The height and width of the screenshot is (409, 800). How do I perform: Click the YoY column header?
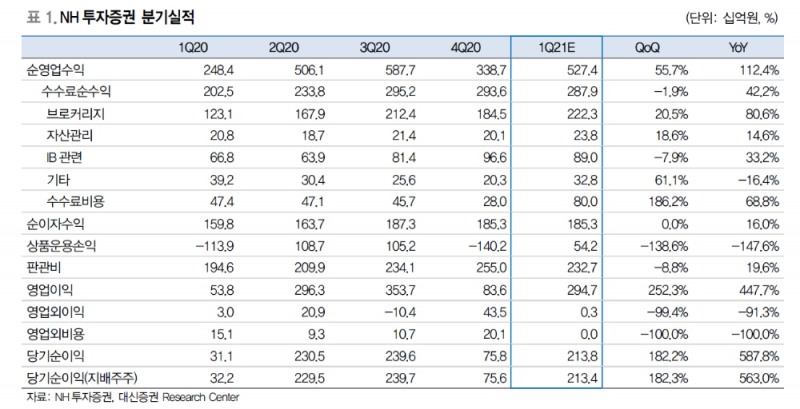[x=742, y=49]
